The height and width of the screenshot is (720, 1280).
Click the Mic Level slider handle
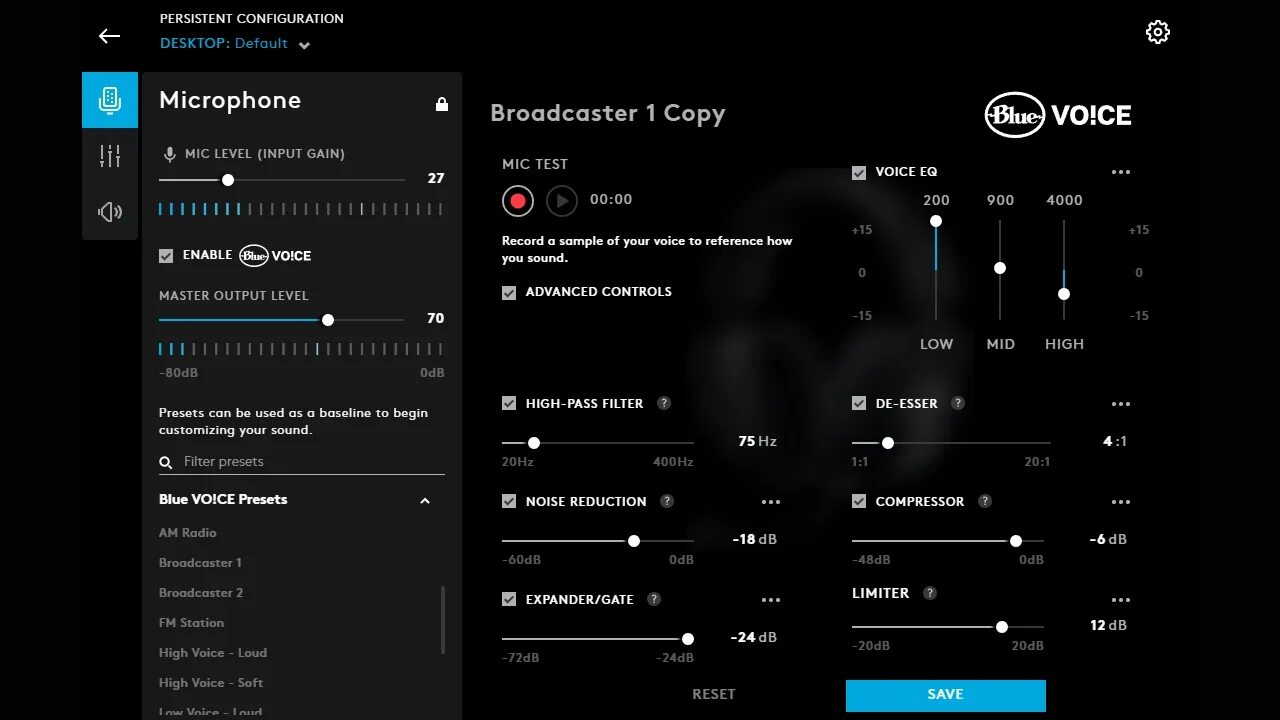click(x=228, y=180)
